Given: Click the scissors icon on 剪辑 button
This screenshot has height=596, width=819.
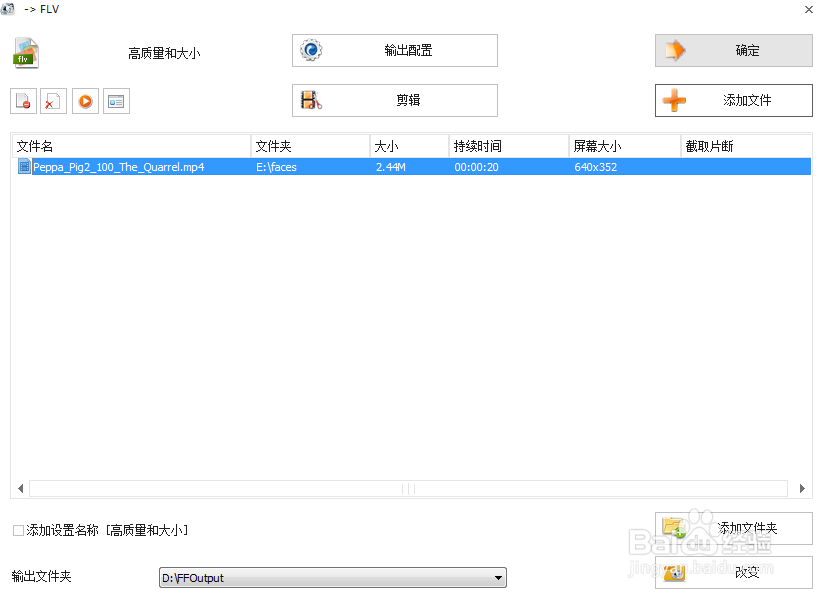Looking at the screenshot, I should click(x=310, y=100).
